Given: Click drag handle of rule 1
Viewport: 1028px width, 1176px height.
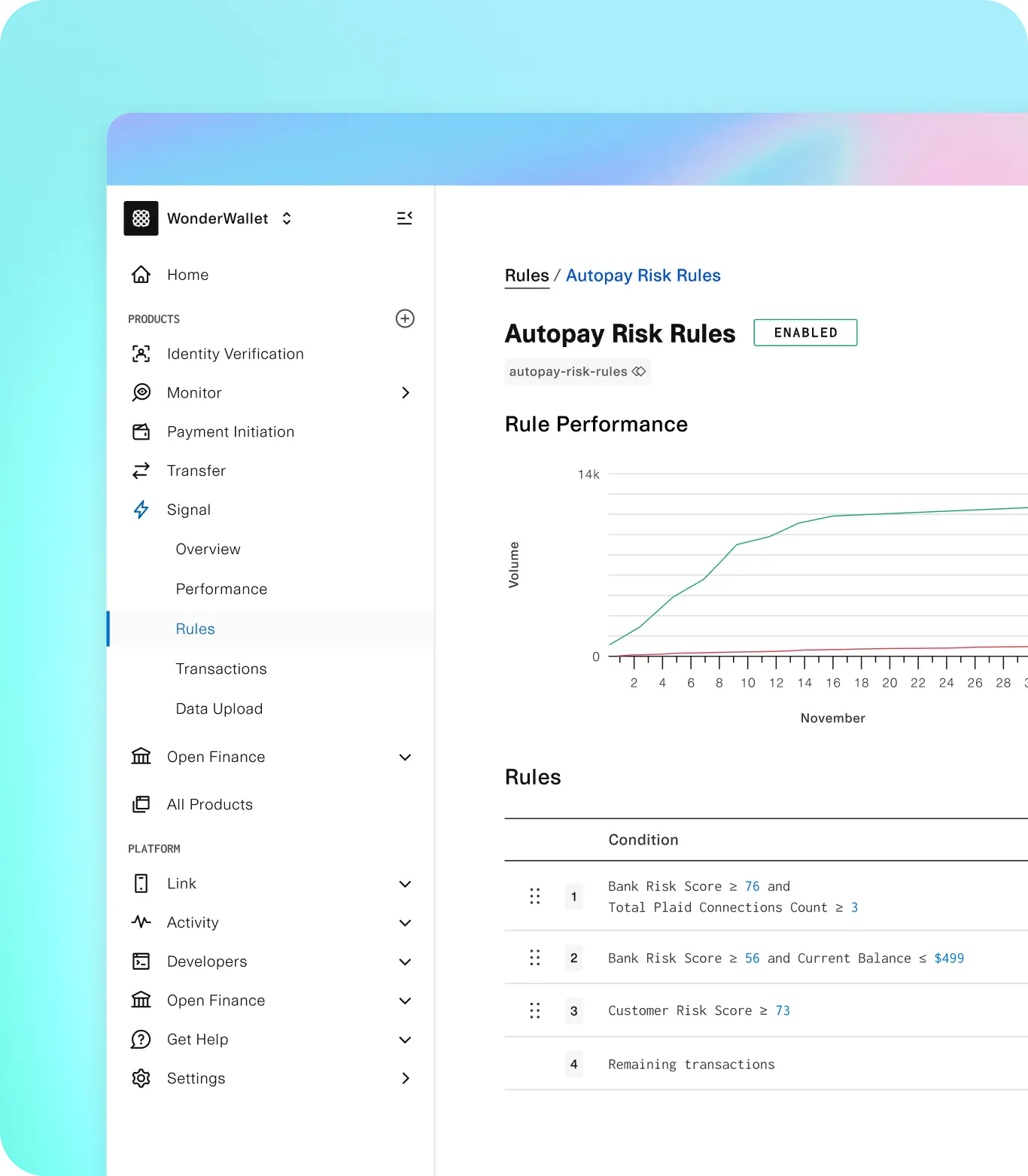Looking at the screenshot, I should [x=535, y=896].
